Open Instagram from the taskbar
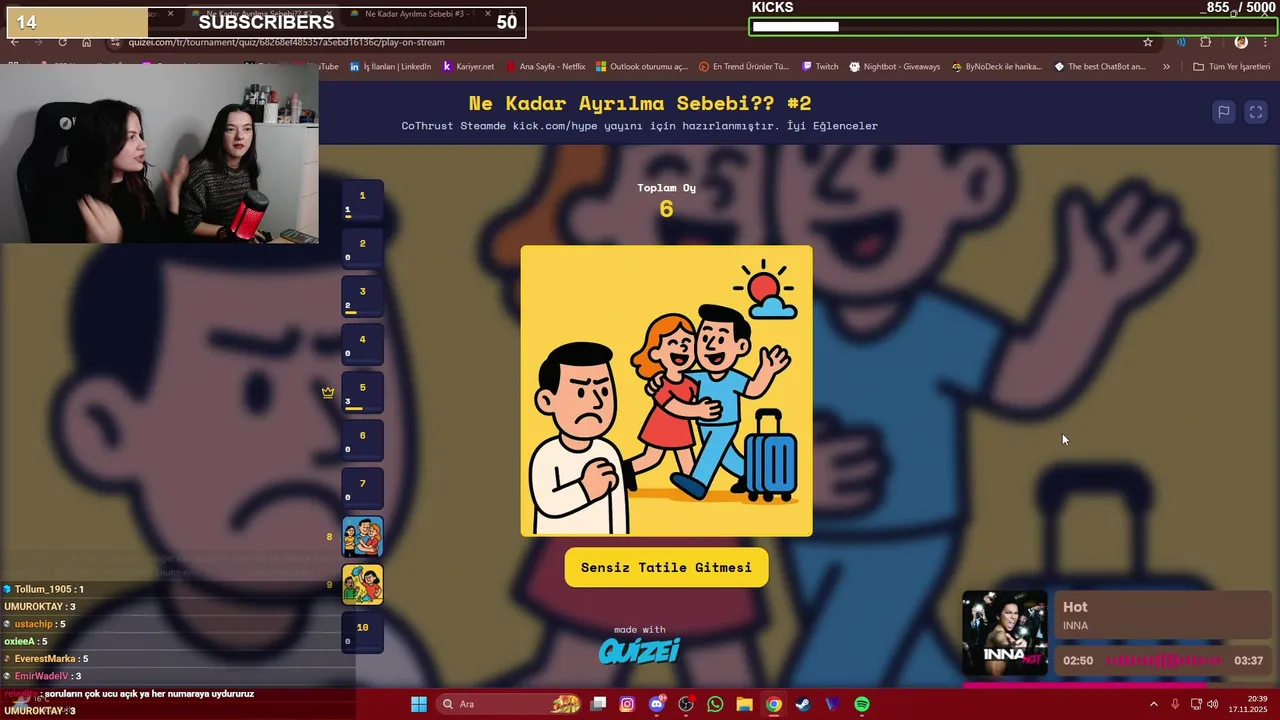The height and width of the screenshot is (720, 1280). 627,704
